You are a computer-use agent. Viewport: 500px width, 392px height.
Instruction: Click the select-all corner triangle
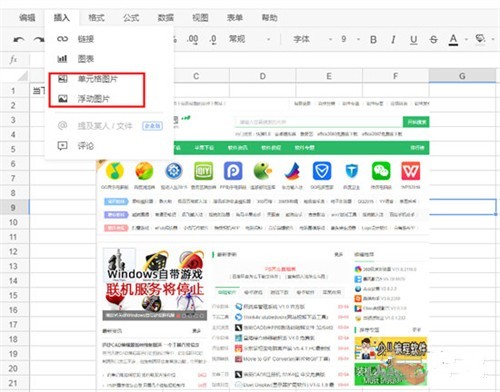pyautogui.click(x=23, y=76)
